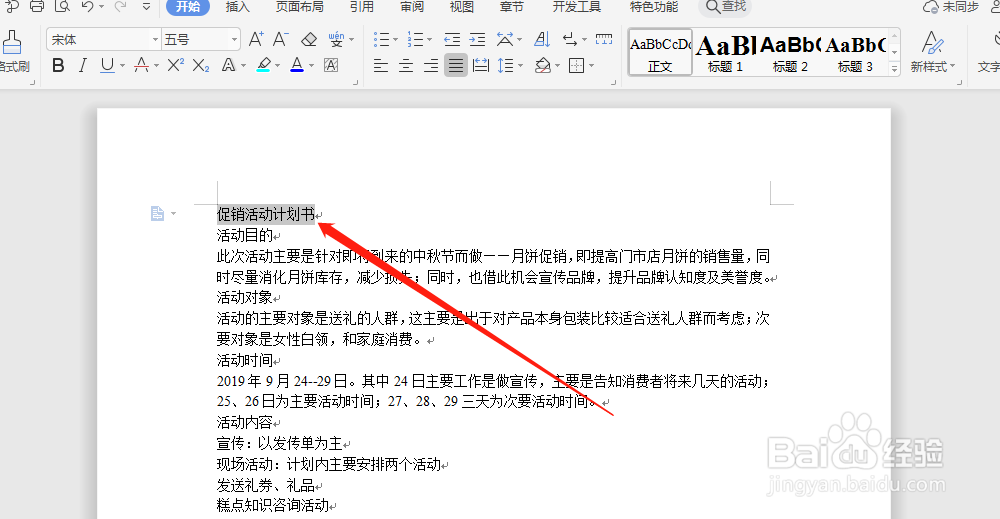Click the borders grid icon
The width and height of the screenshot is (1000, 519).
pos(577,65)
